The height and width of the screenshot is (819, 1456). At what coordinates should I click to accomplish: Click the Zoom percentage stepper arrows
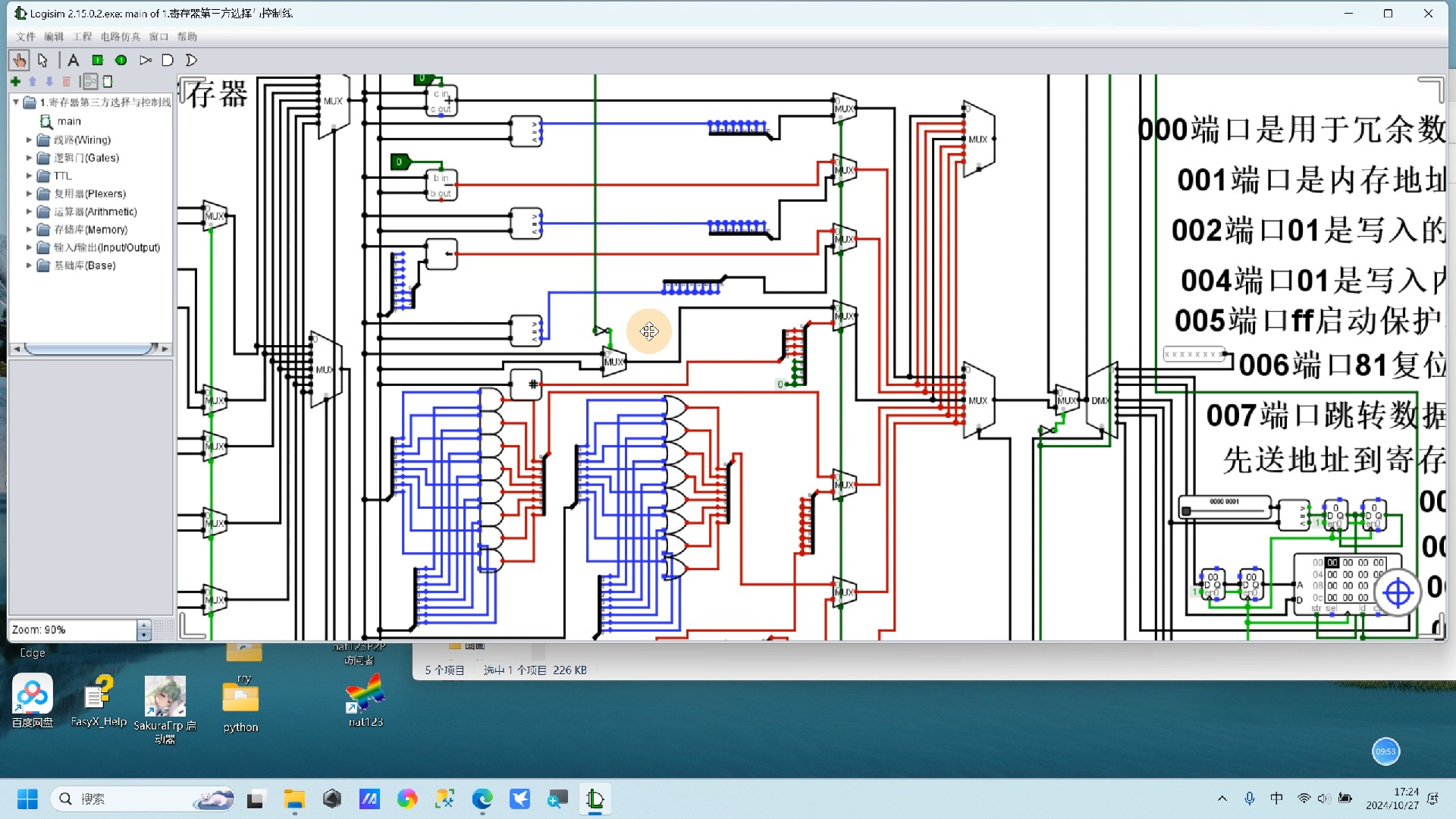coord(144,630)
